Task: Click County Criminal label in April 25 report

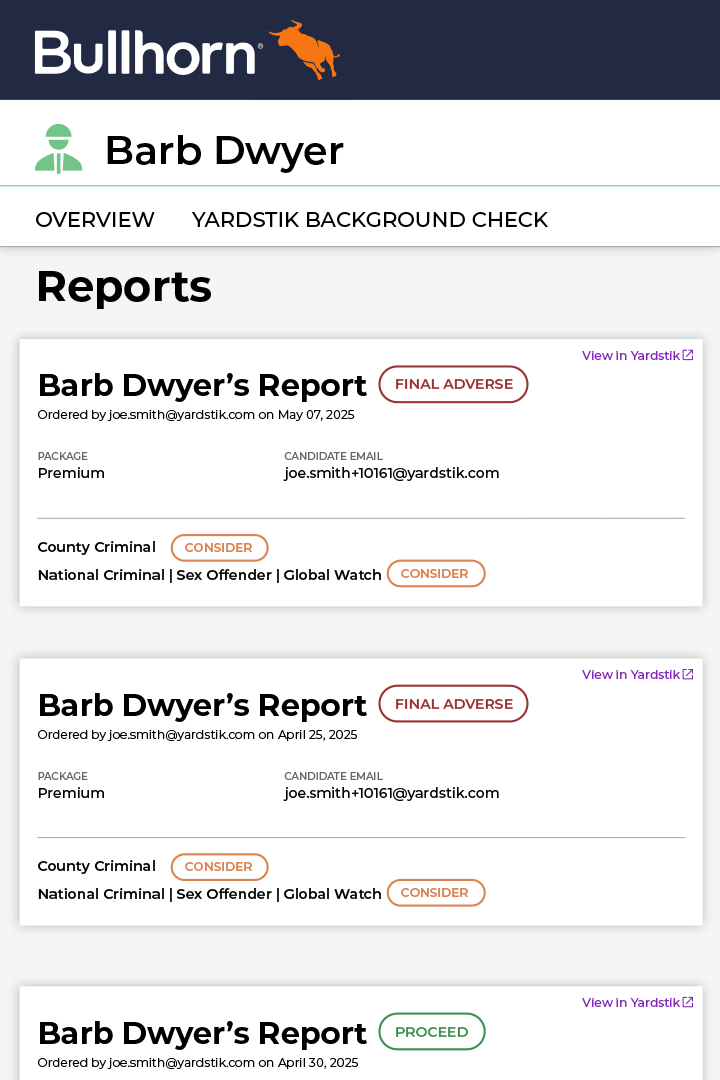Action: pyautogui.click(x=96, y=866)
